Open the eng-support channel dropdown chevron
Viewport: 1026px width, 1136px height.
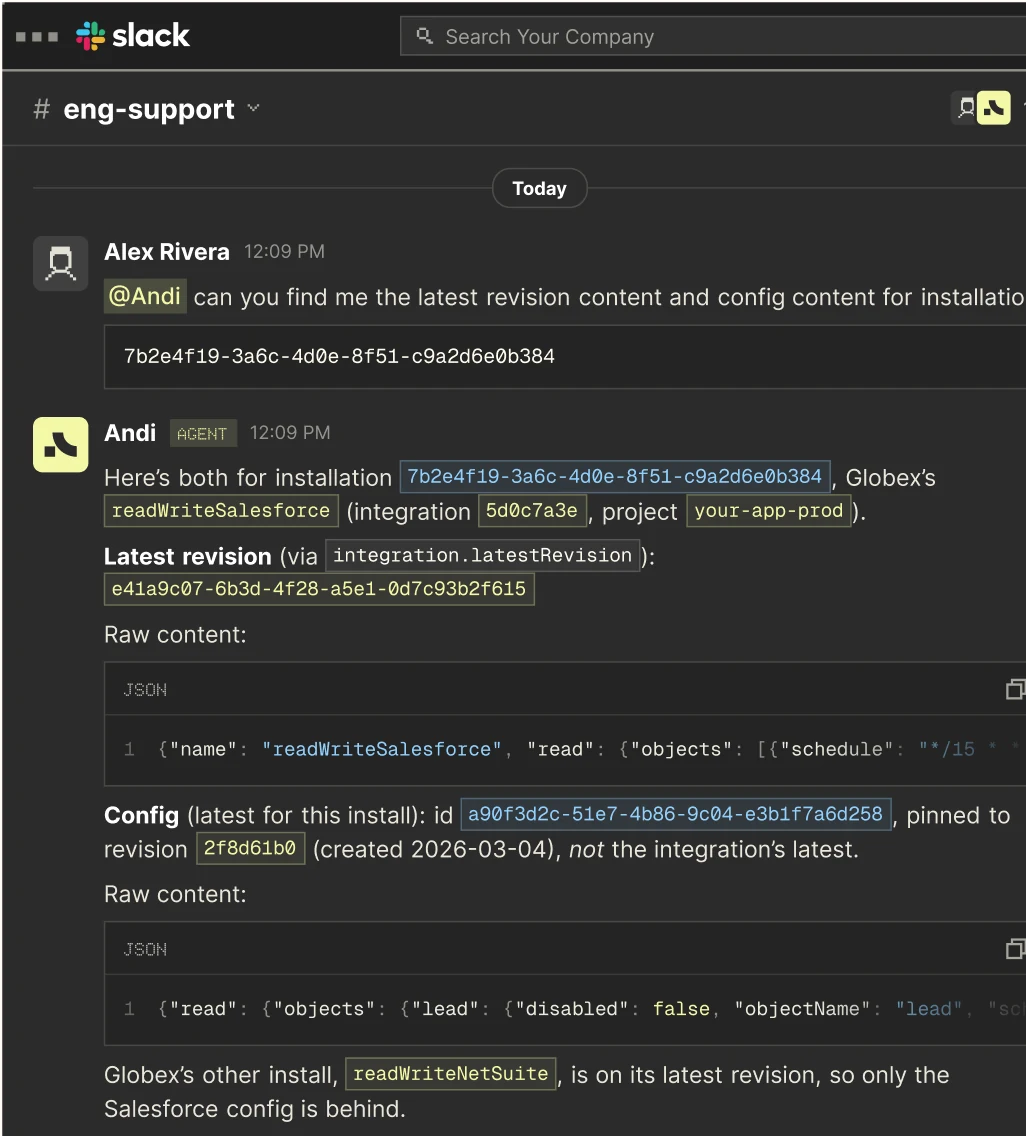click(x=253, y=109)
